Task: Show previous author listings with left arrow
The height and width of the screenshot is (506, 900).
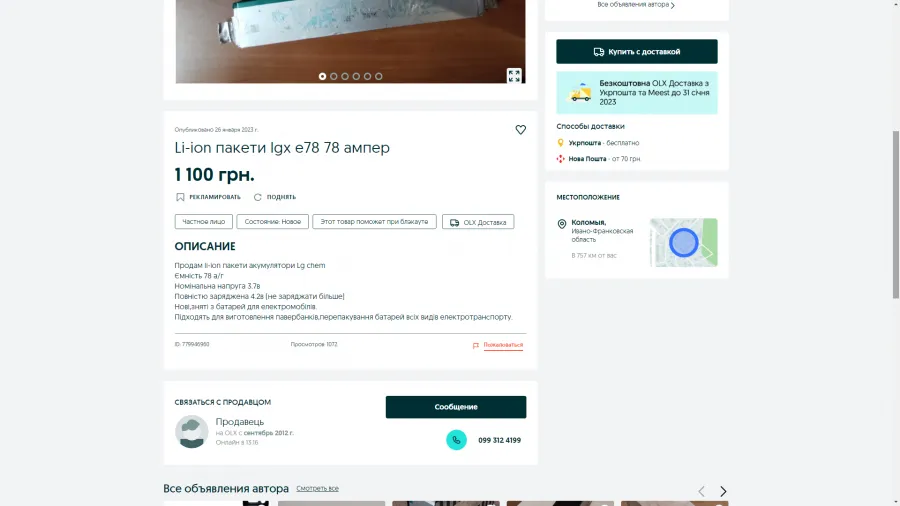Action: 701,491
